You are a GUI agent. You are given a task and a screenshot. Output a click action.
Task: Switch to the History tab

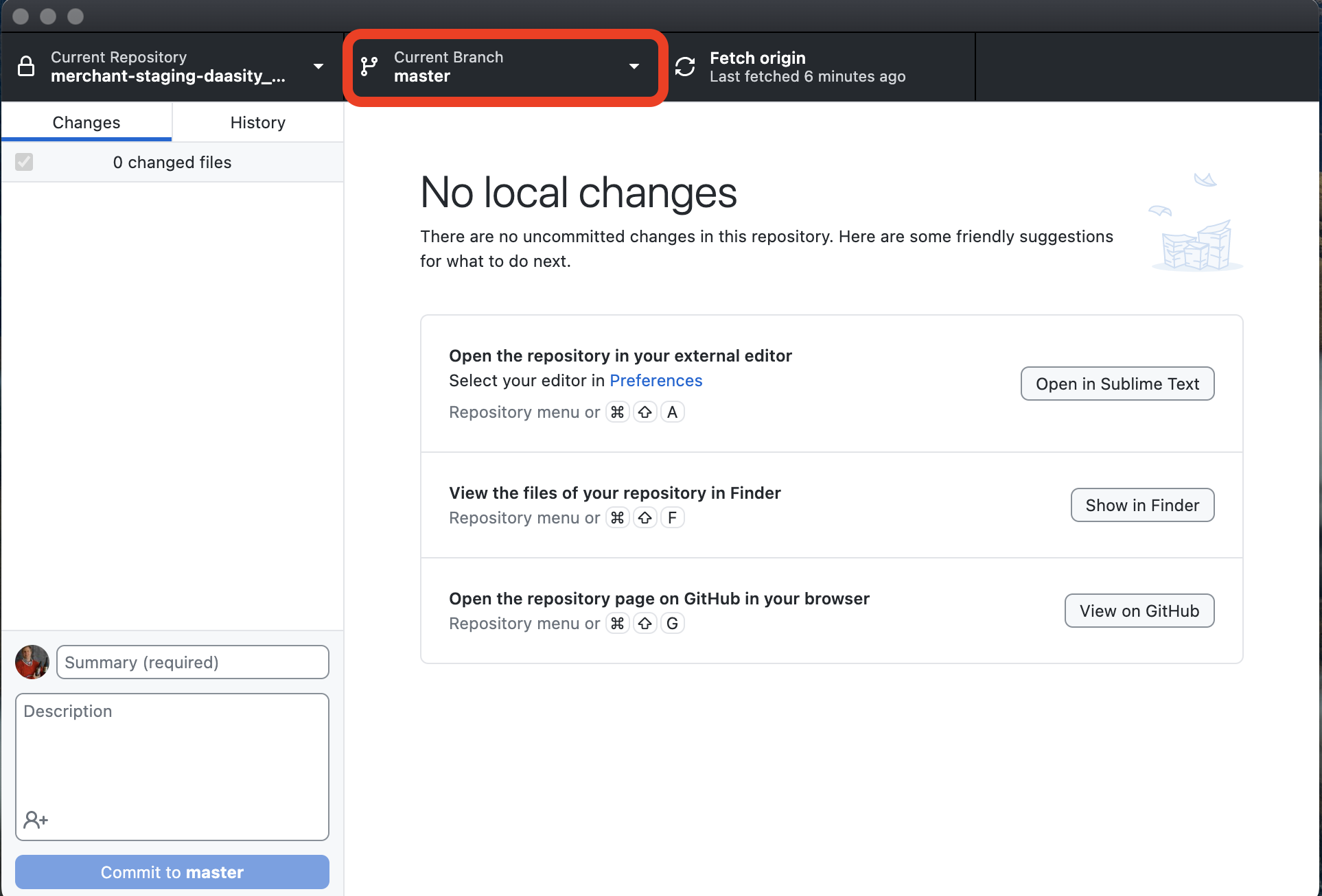257,122
